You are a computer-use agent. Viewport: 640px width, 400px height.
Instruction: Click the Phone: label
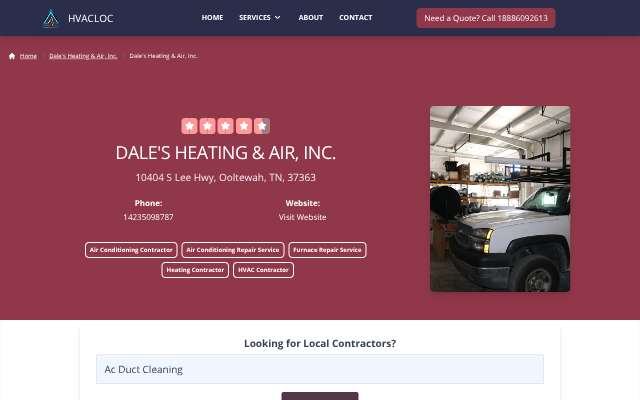(x=149, y=203)
